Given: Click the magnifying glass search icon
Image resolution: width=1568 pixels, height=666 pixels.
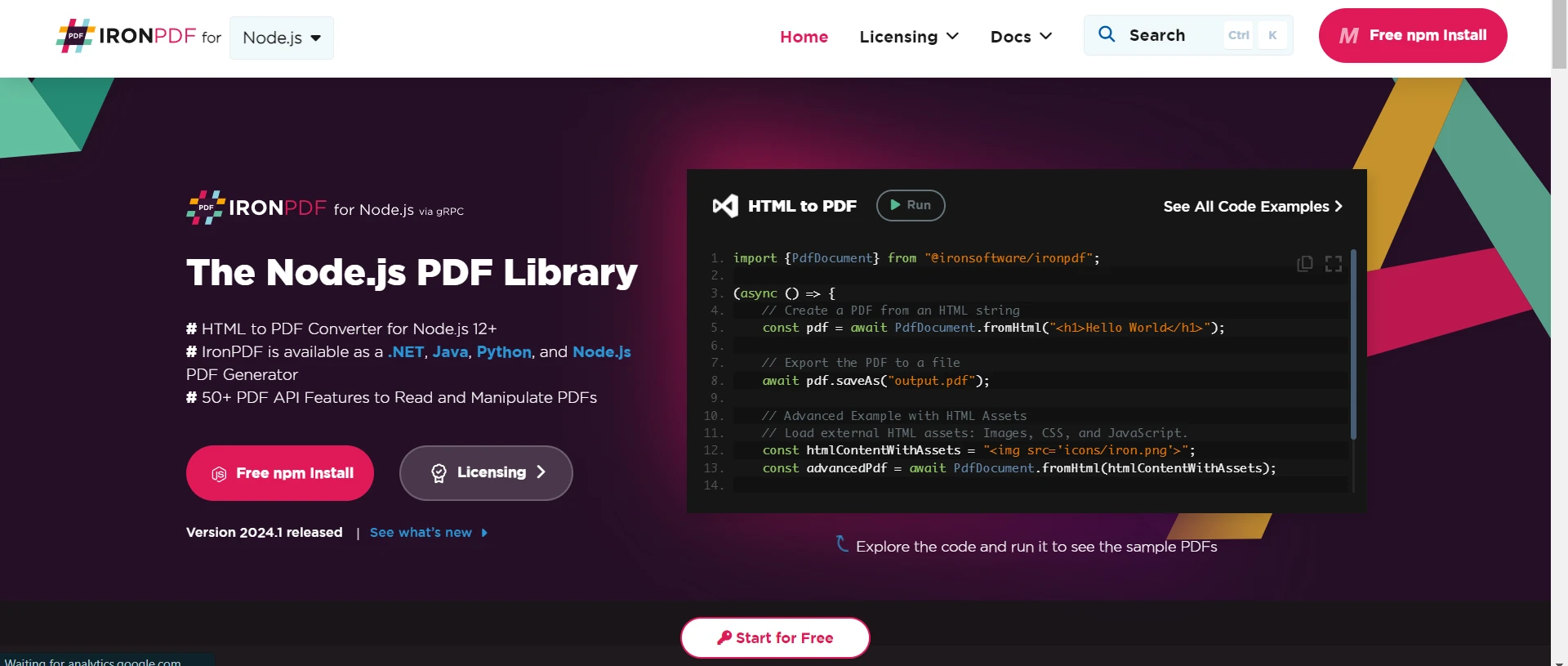Looking at the screenshot, I should [1107, 34].
